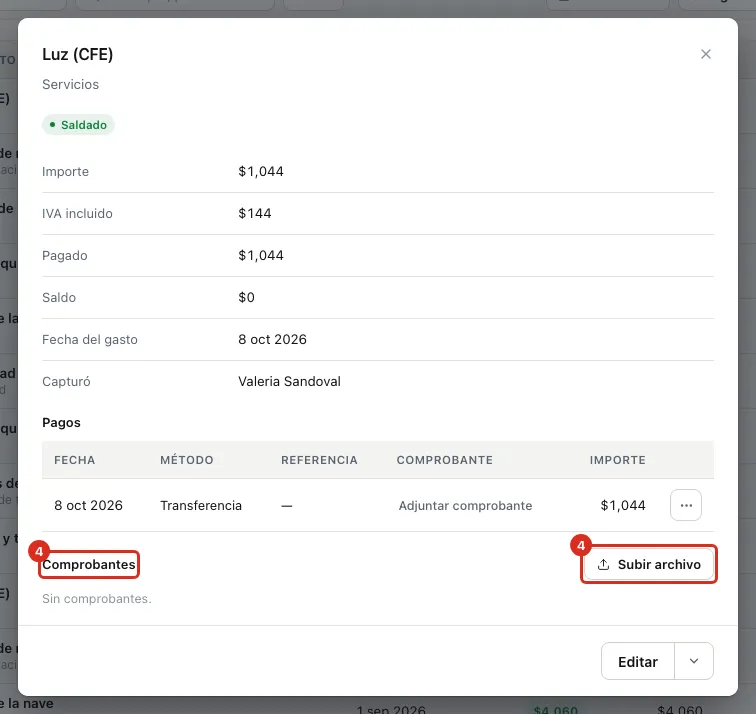
Task: Click the Subir archivo button
Action: (x=648, y=564)
